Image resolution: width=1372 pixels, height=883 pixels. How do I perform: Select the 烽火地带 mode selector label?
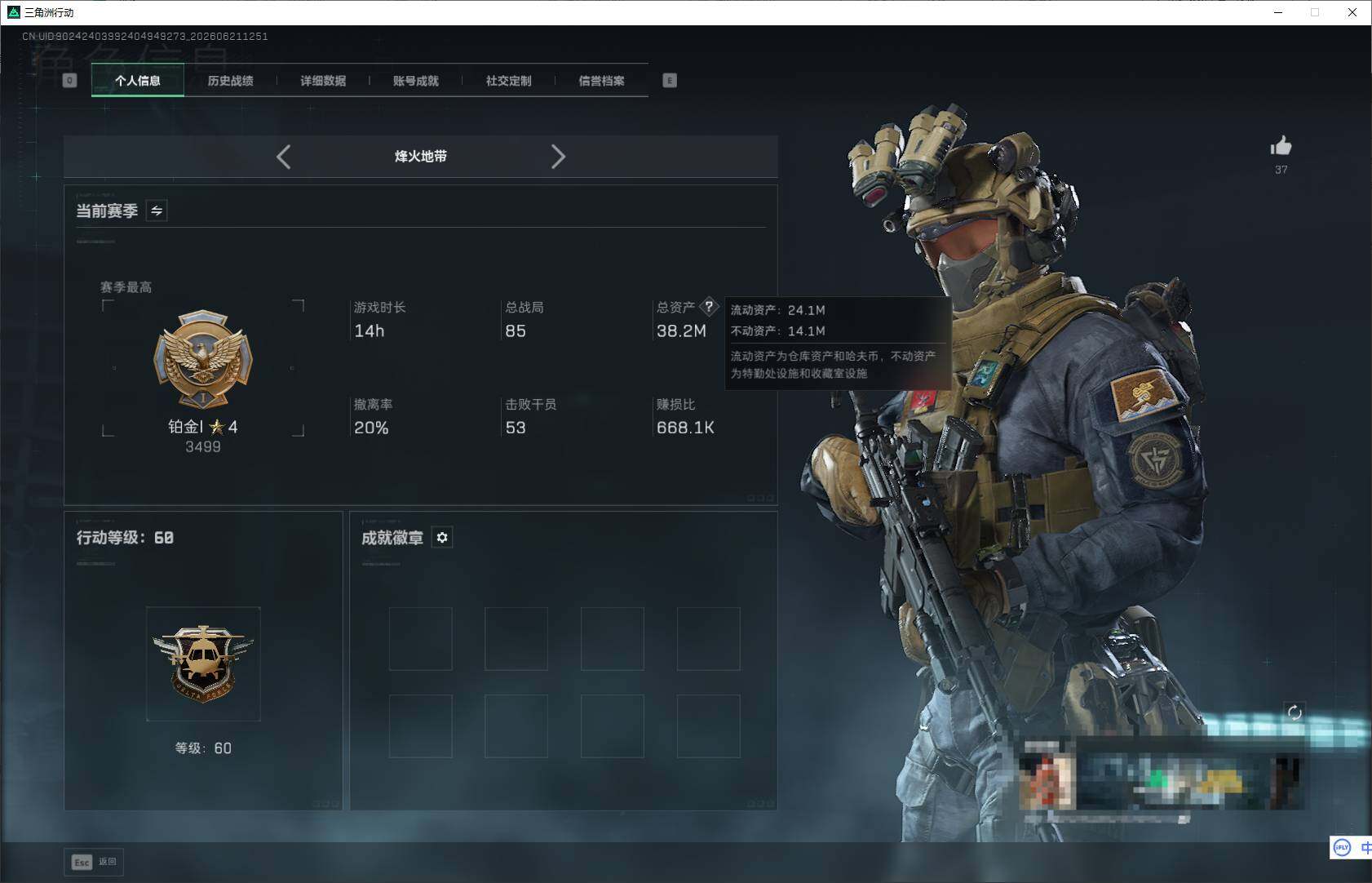(421, 156)
